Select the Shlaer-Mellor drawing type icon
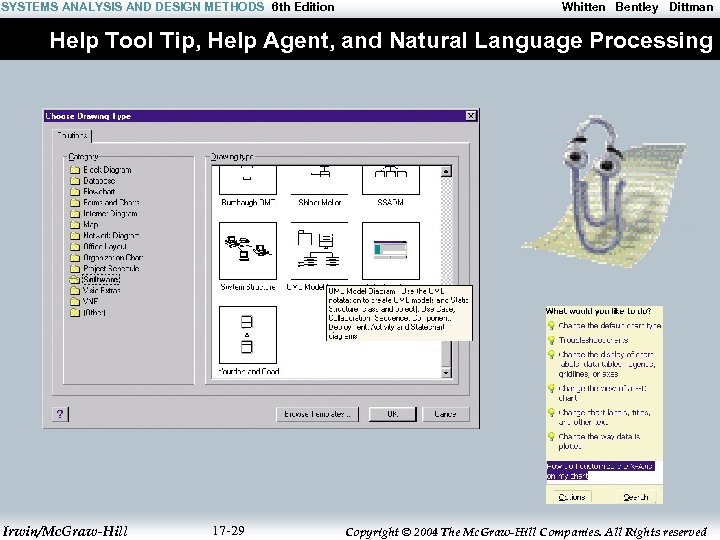This screenshot has width=720, height=540. pos(320,180)
